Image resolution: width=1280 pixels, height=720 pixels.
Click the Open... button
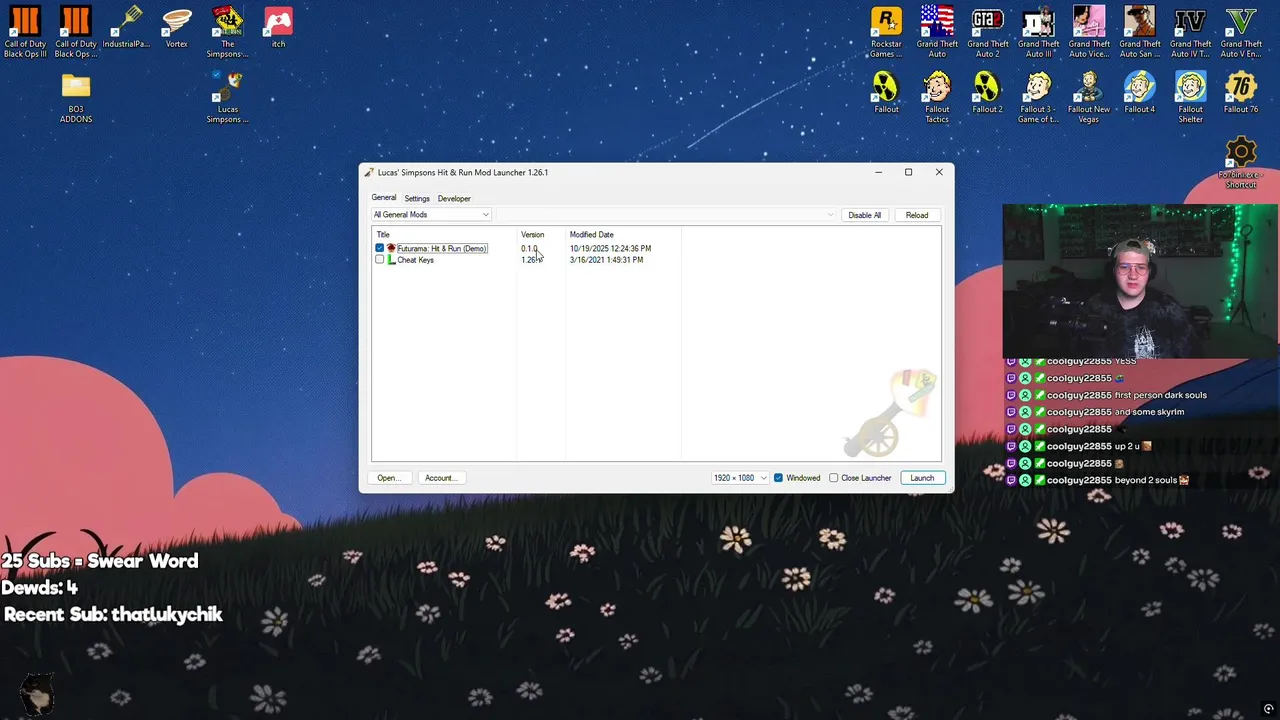[389, 478]
